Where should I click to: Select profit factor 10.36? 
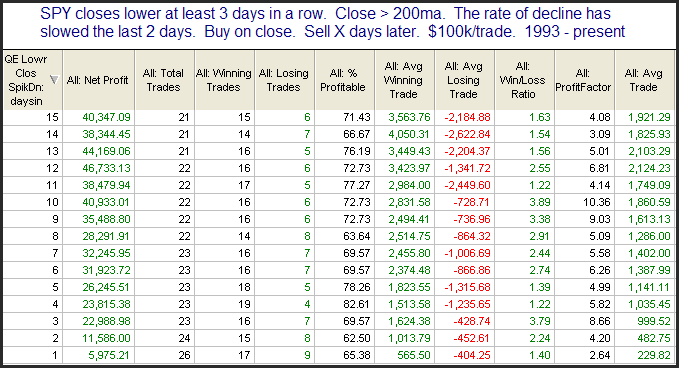(596, 202)
